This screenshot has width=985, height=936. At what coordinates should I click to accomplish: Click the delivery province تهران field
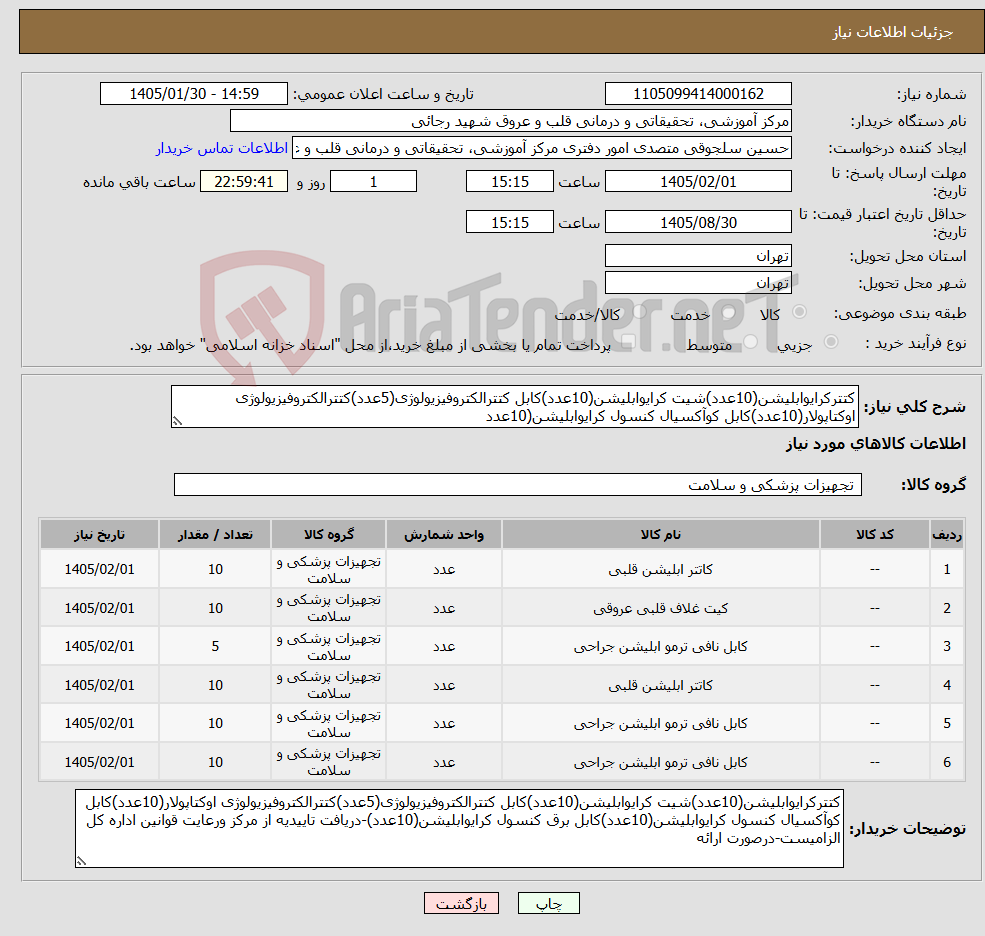(x=698, y=256)
